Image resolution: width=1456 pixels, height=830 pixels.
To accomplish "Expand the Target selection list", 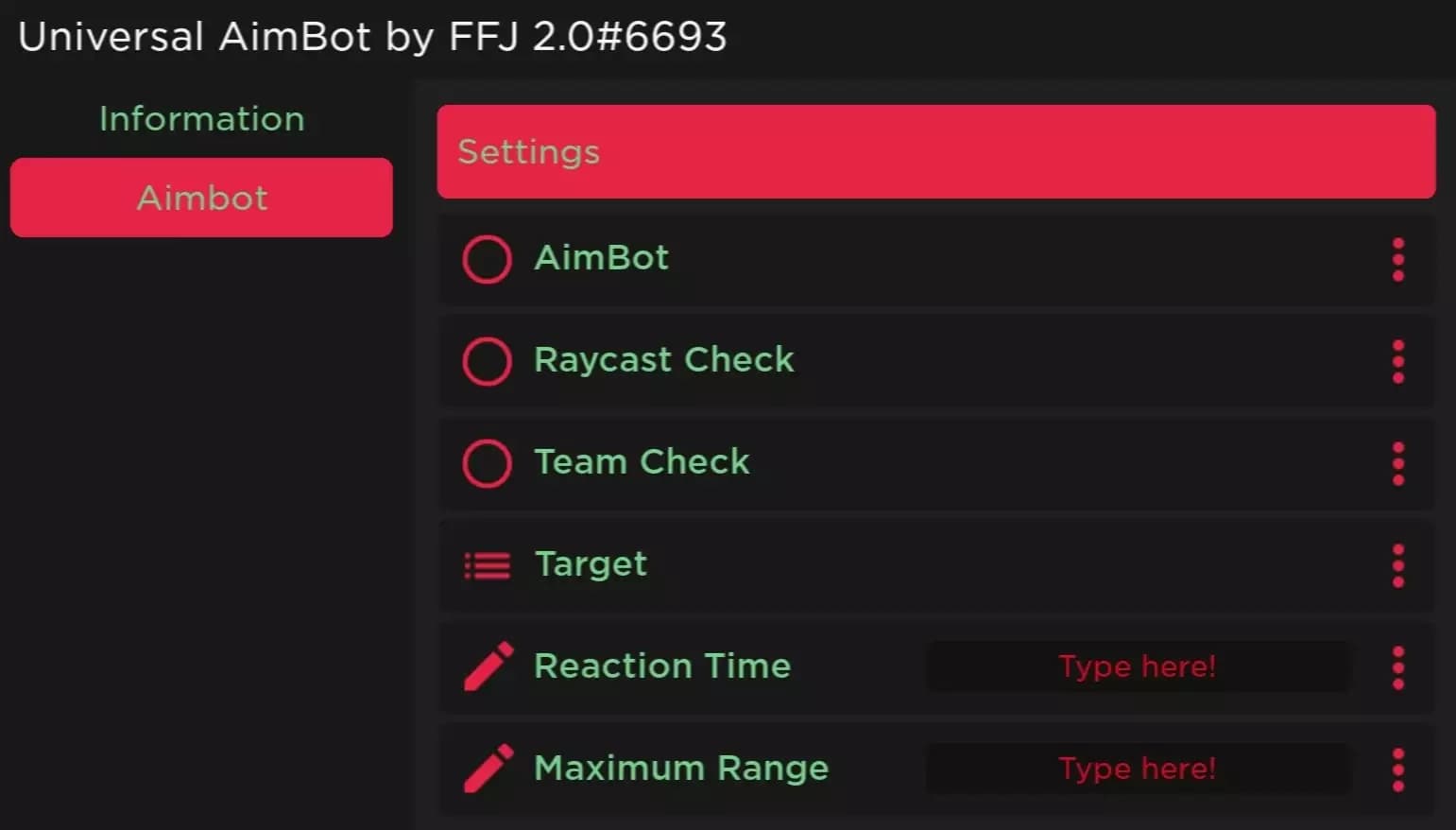I will (591, 564).
